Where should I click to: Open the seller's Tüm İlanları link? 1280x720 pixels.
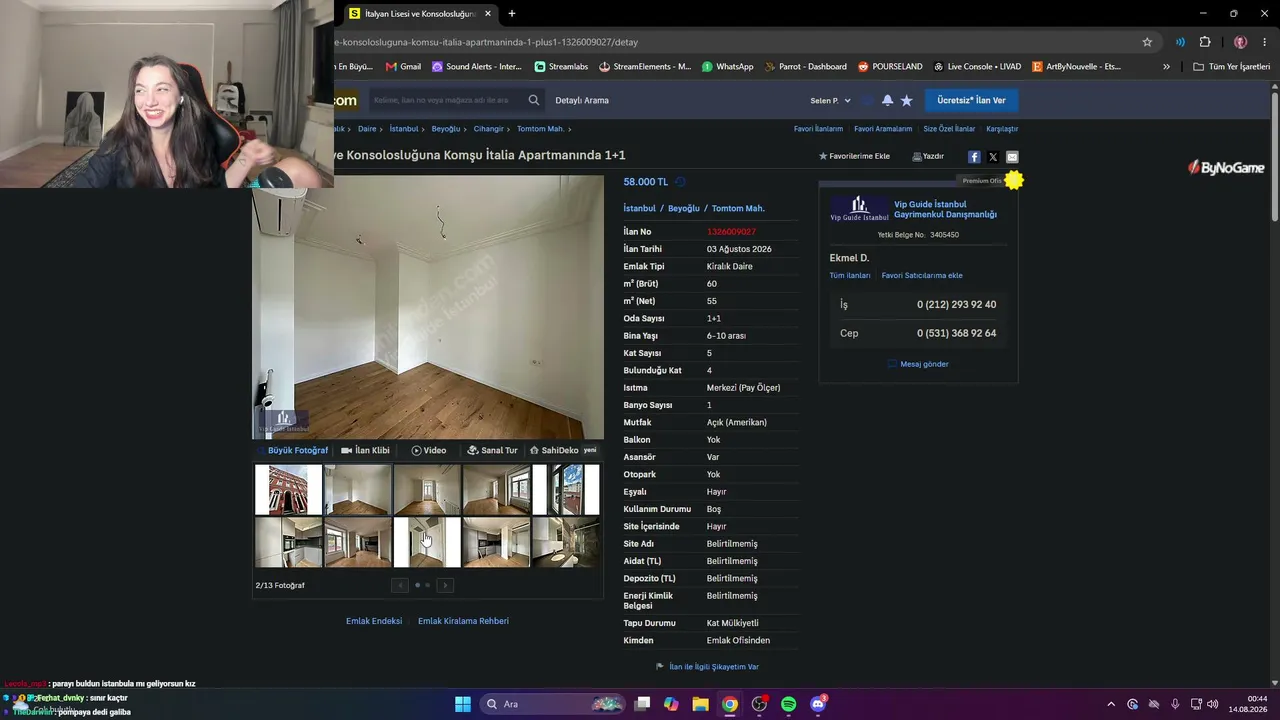[850, 276]
